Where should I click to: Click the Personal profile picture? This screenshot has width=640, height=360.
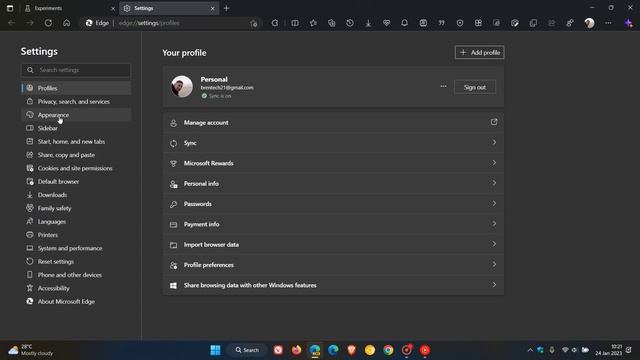[182, 87]
